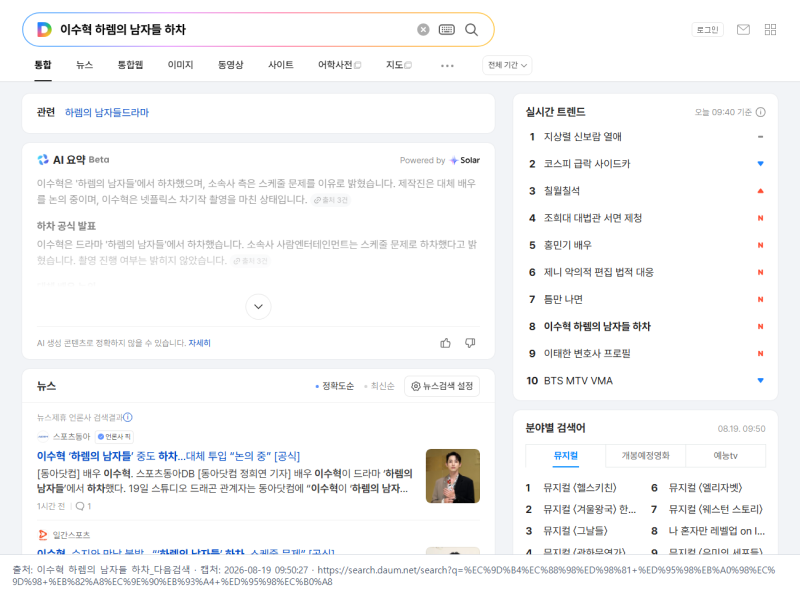Dislike the AI summary with thumbs down
The width and height of the screenshot is (800, 590).
tap(470, 343)
